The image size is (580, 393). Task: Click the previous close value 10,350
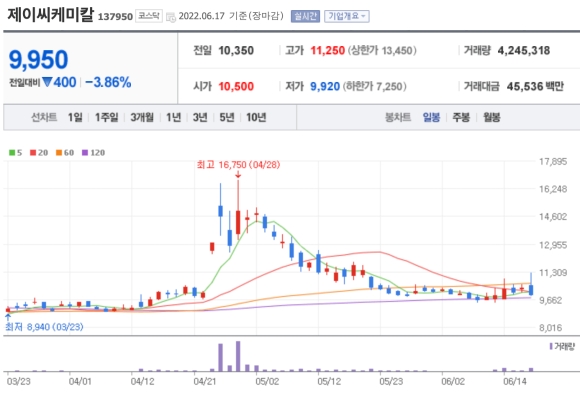click(x=236, y=50)
